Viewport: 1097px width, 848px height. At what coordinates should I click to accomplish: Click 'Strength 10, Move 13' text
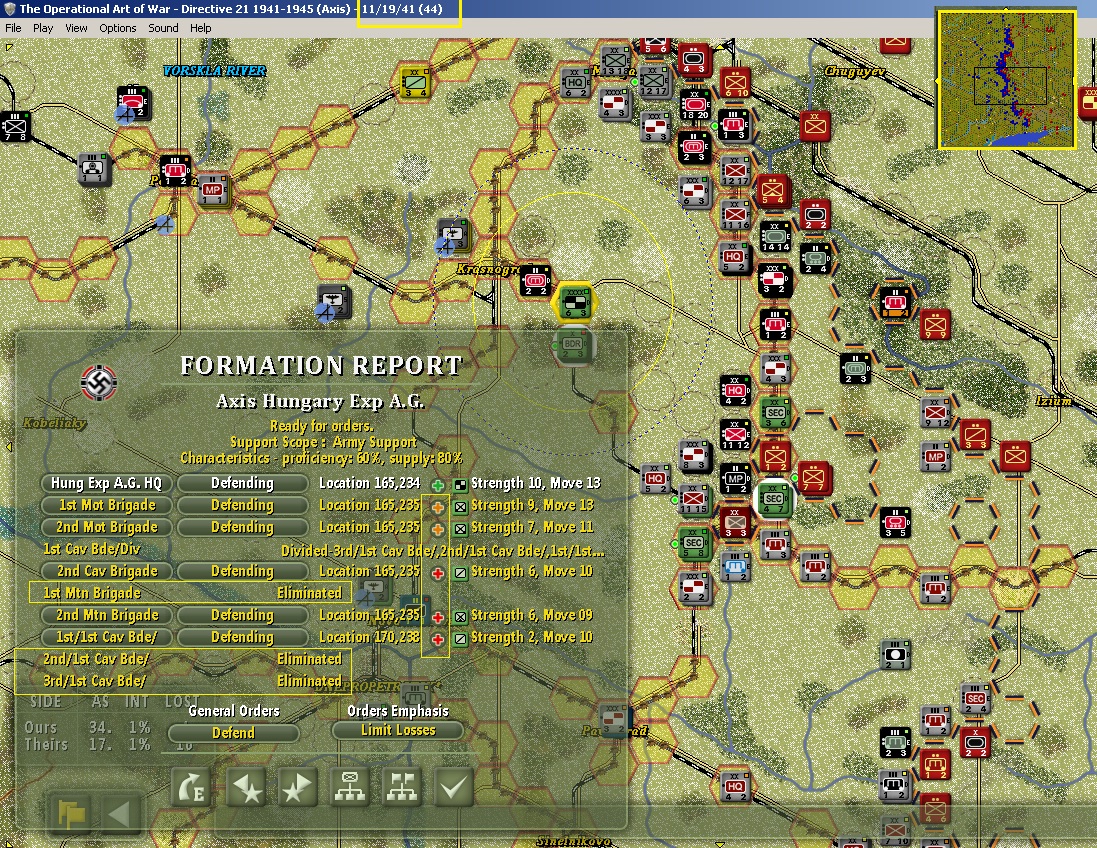coord(535,483)
